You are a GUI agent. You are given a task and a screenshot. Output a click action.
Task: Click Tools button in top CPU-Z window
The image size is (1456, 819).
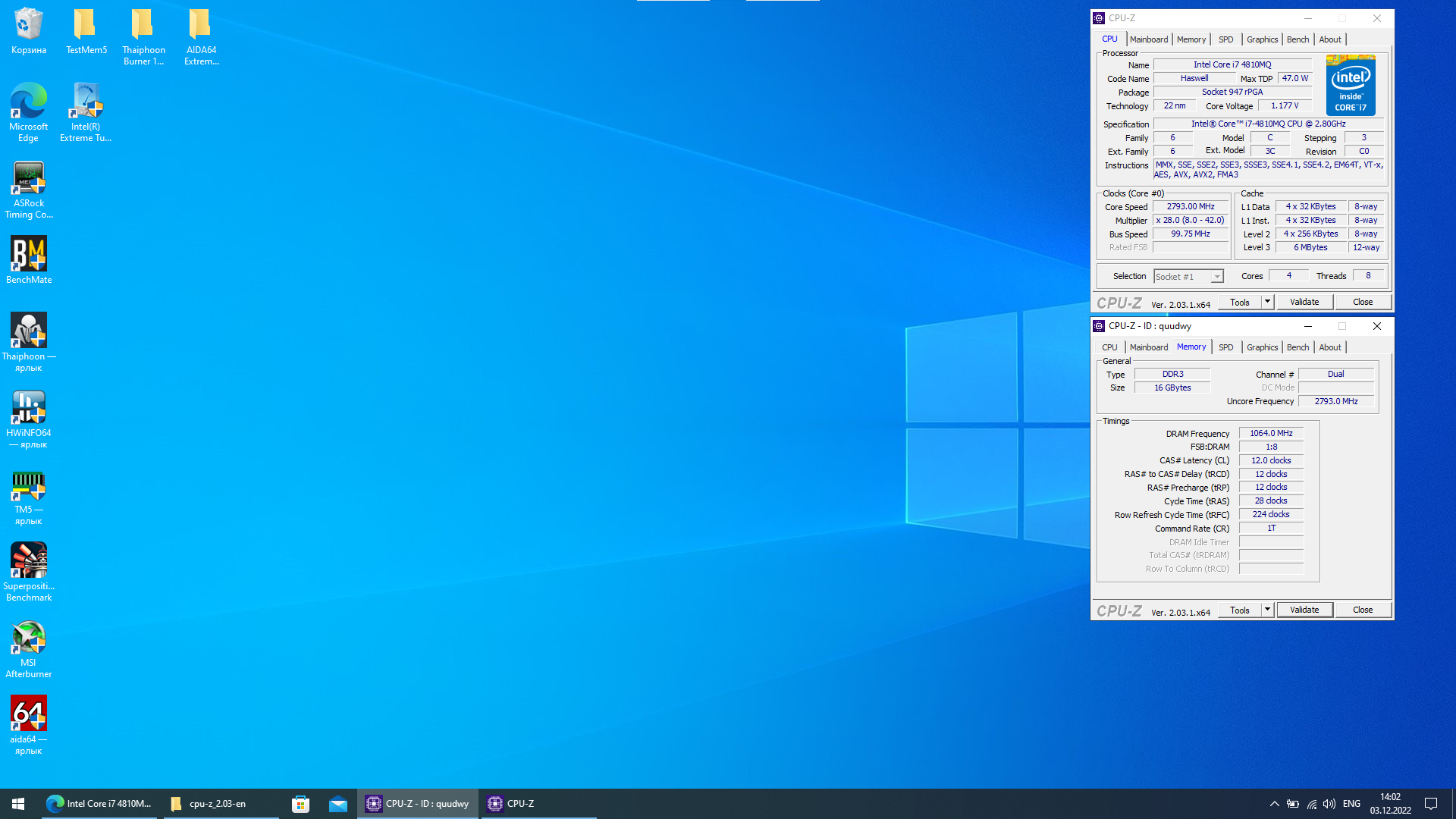pyautogui.click(x=1239, y=302)
